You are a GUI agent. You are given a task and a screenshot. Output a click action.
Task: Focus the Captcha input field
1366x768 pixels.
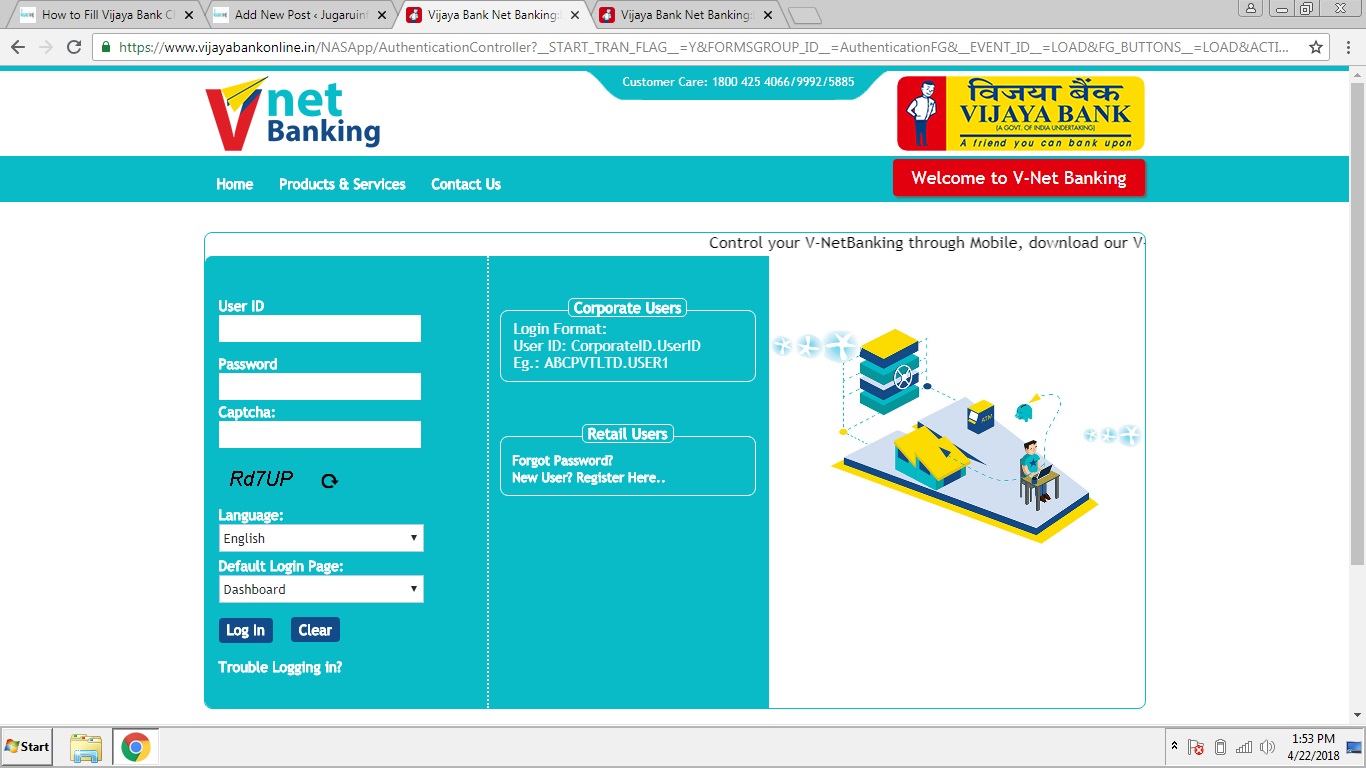tap(320, 434)
